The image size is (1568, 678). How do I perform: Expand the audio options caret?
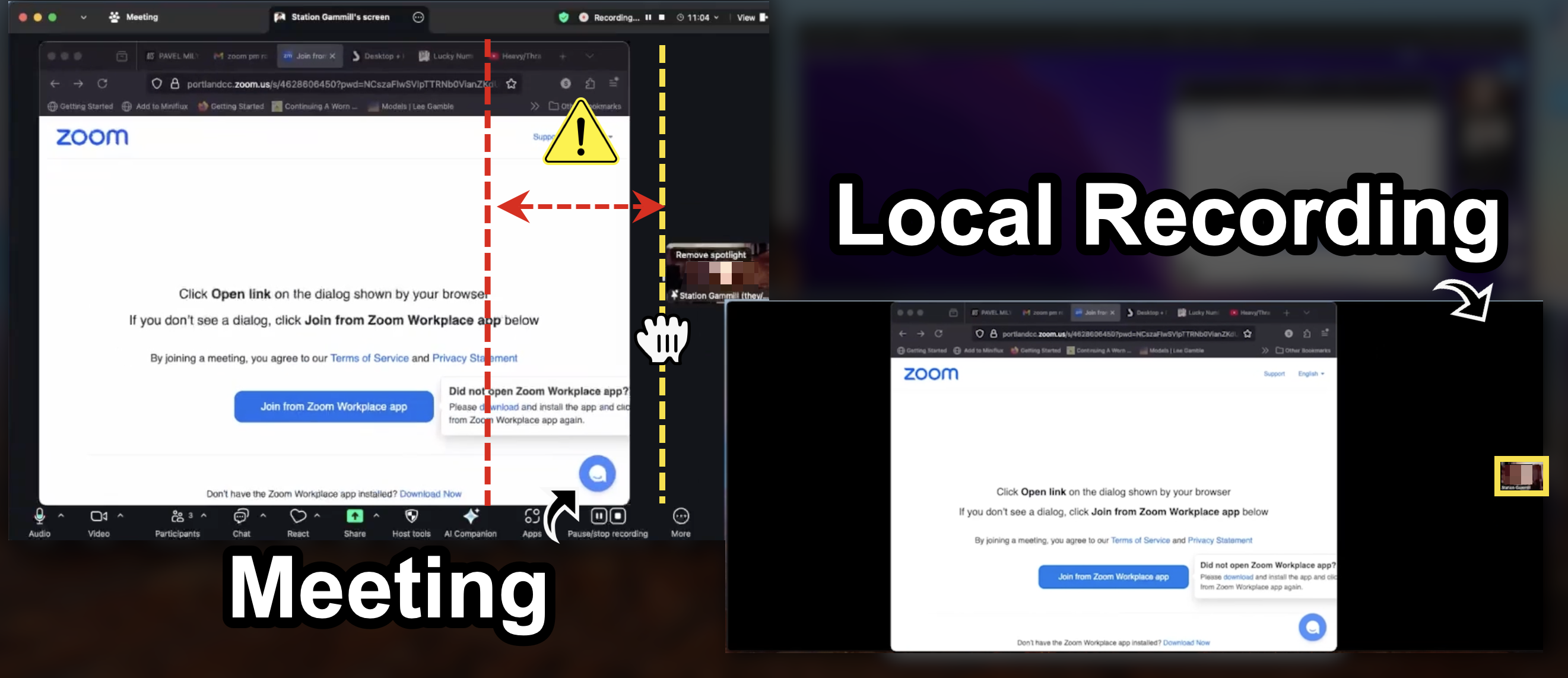(61, 515)
